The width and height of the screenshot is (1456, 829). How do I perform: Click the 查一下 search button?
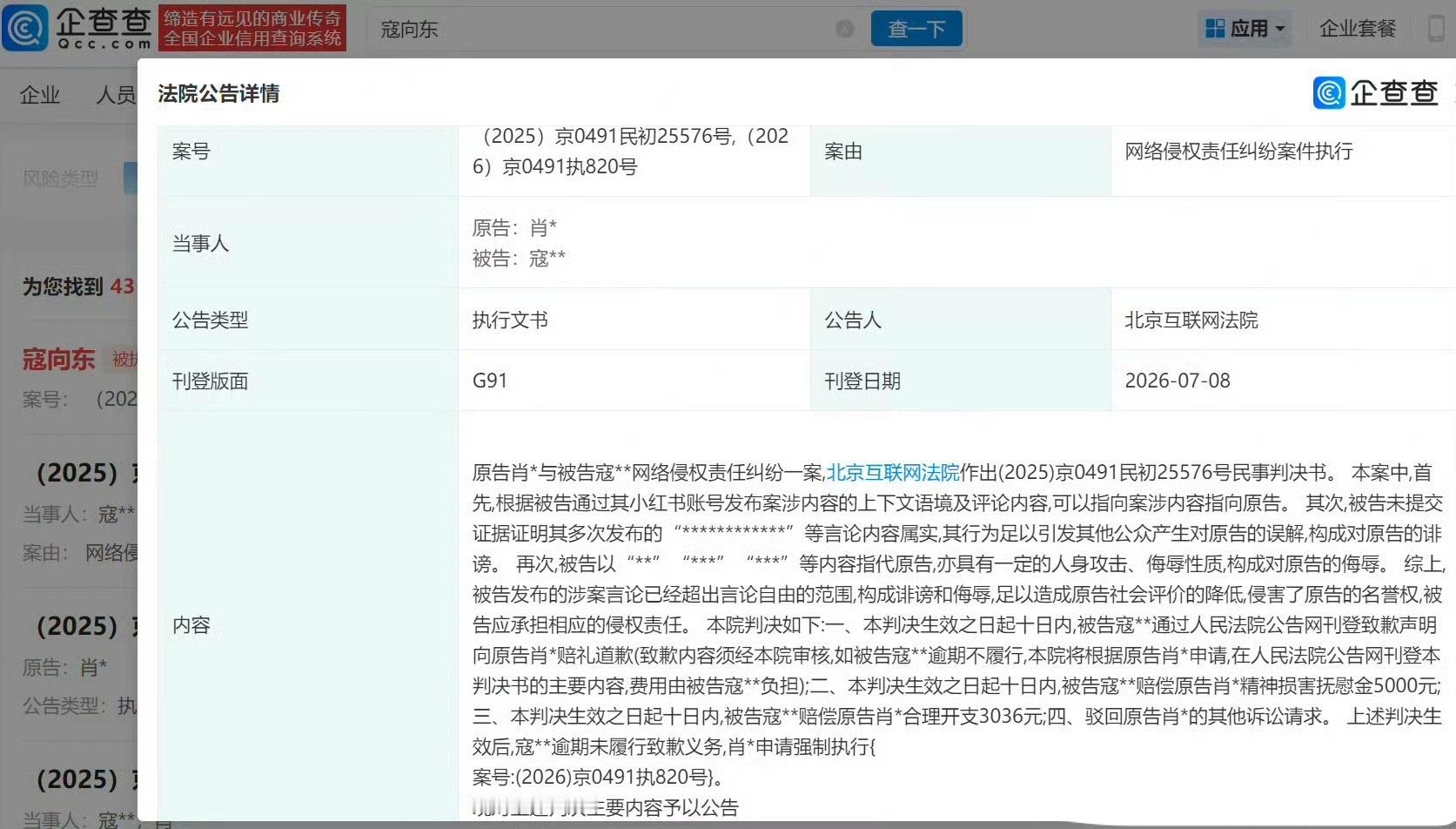(x=916, y=29)
